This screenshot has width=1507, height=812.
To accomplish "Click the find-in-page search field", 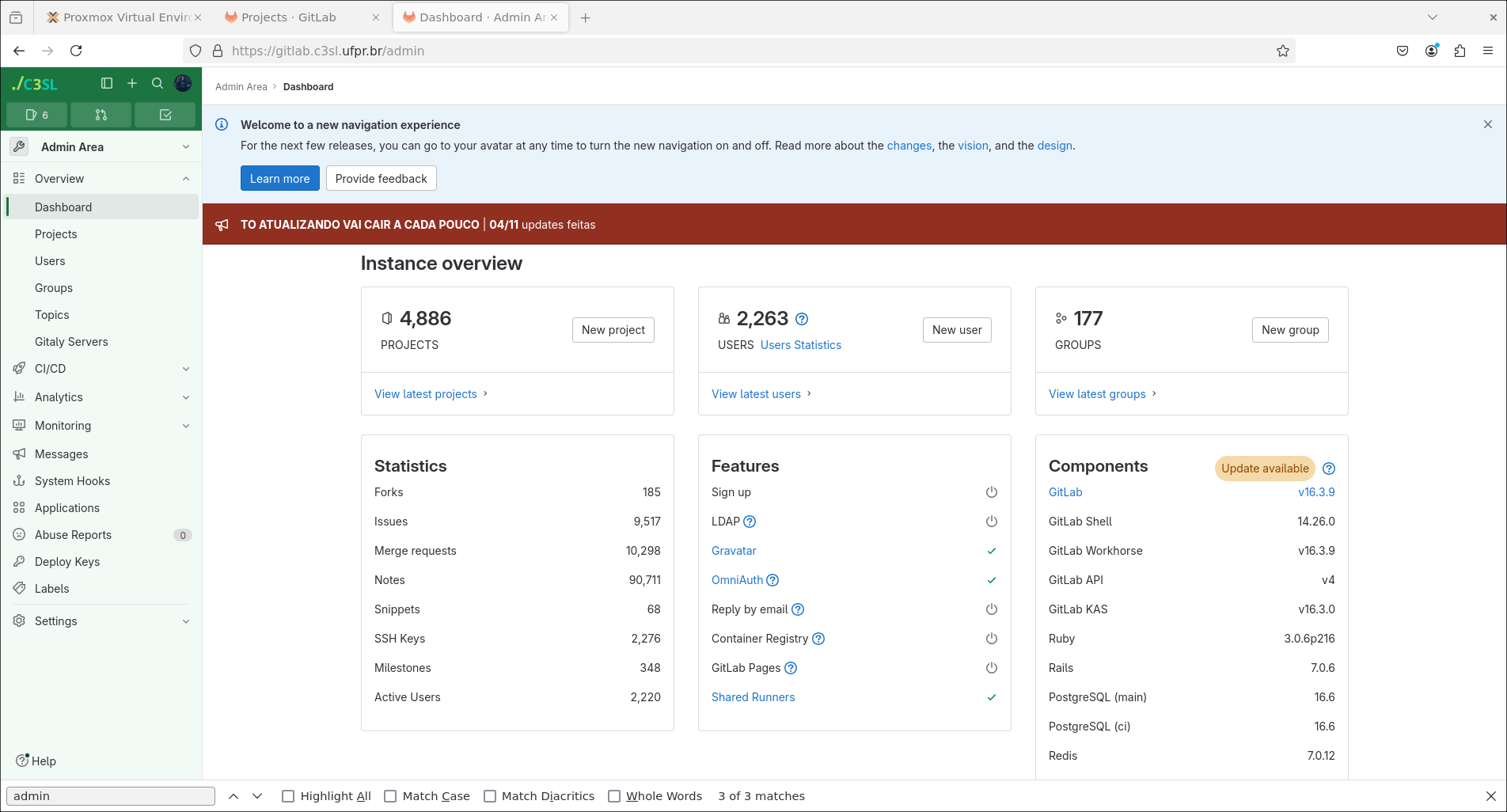I will tap(111, 796).
